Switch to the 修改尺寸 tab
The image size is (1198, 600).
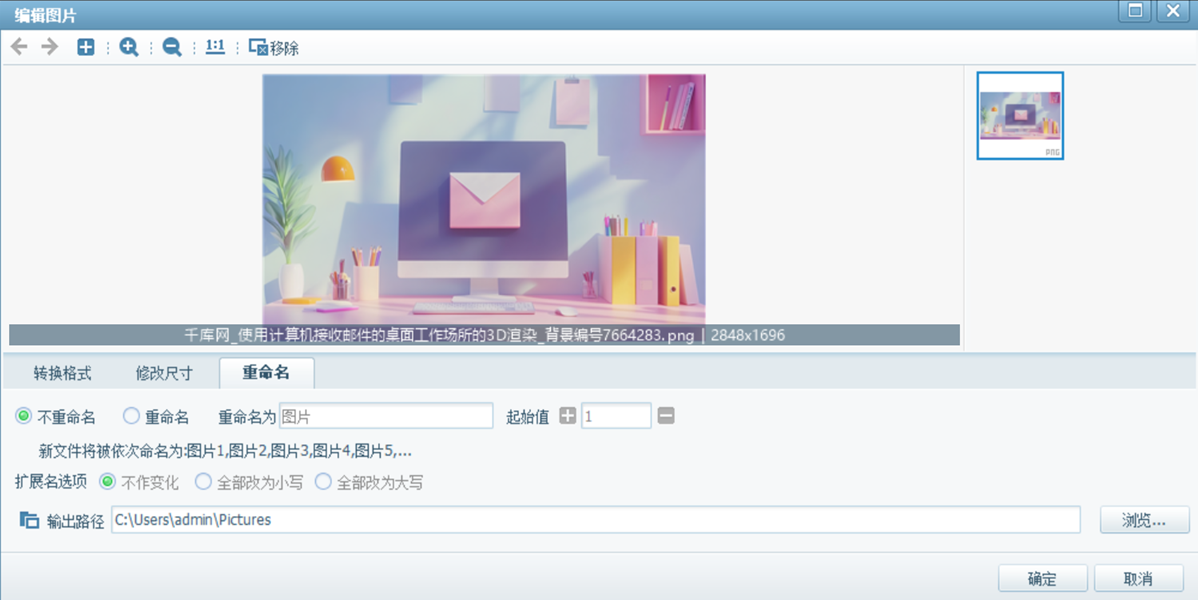click(x=164, y=373)
